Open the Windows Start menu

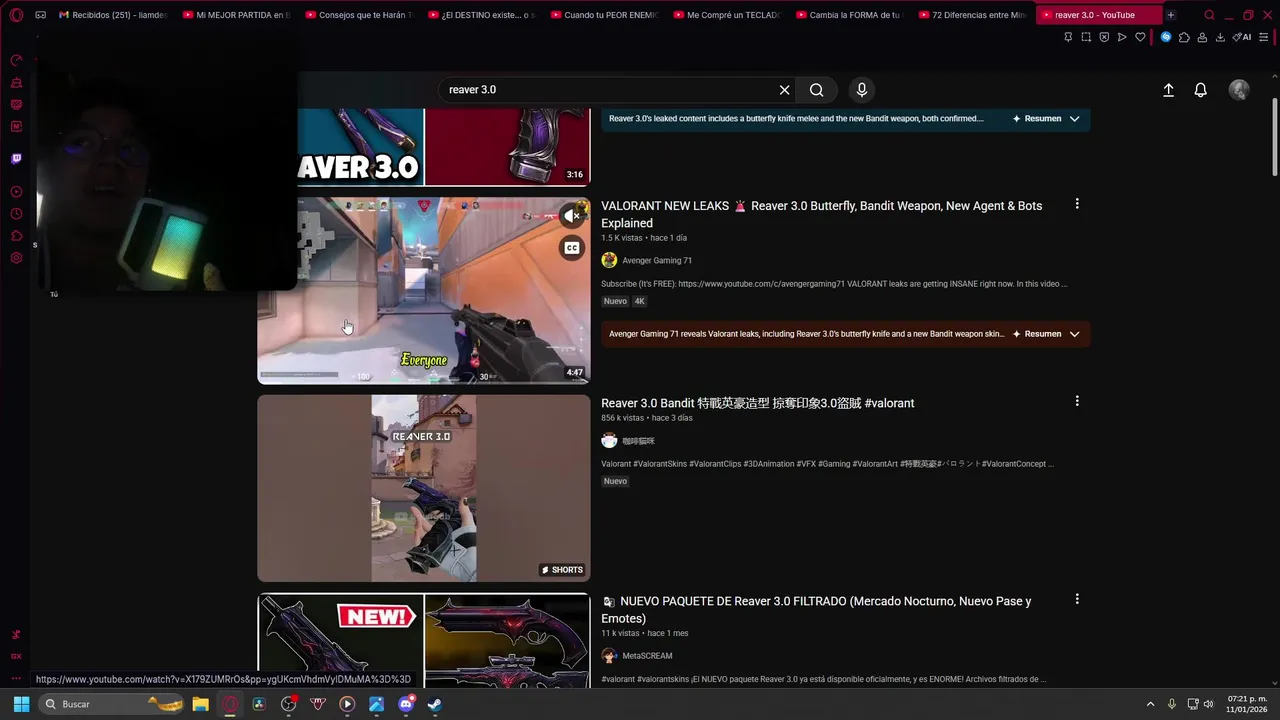(x=21, y=704)
